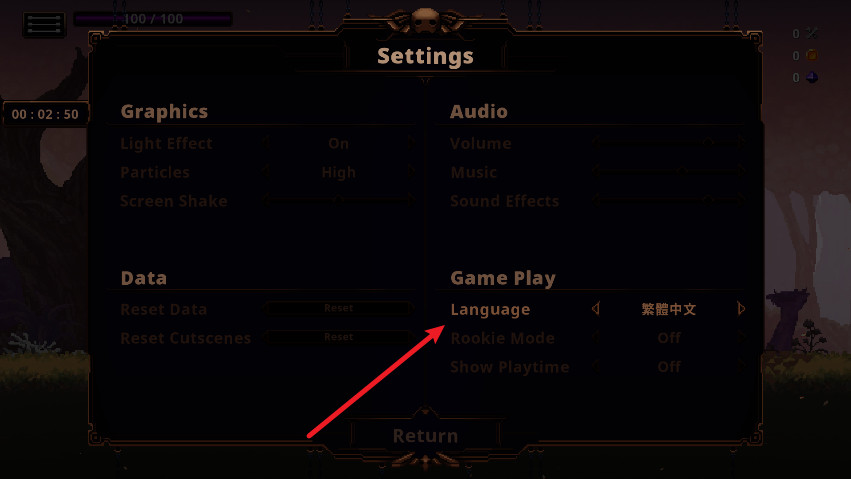The image size is (851, 479).
Task: Click the left arrow next to Language
Action: tap(595, 309)
